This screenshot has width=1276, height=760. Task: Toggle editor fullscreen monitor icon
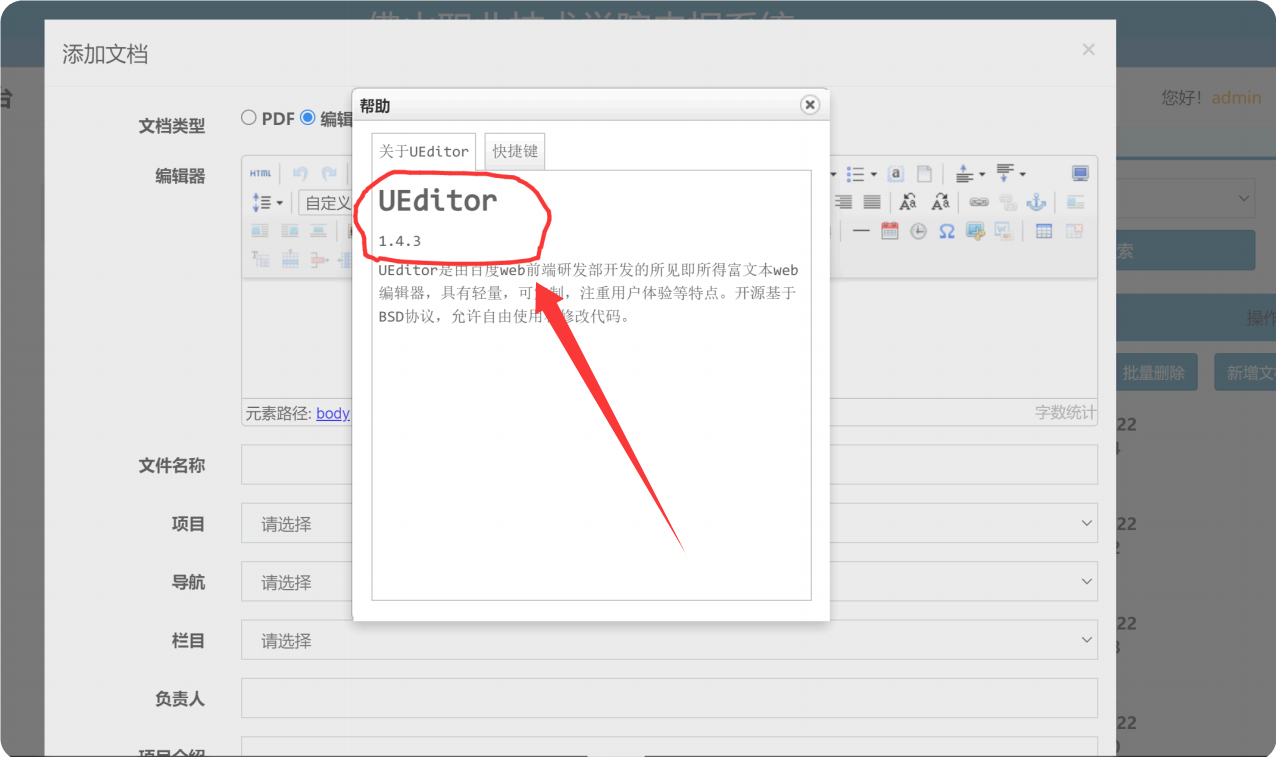tap(1080, 174)
